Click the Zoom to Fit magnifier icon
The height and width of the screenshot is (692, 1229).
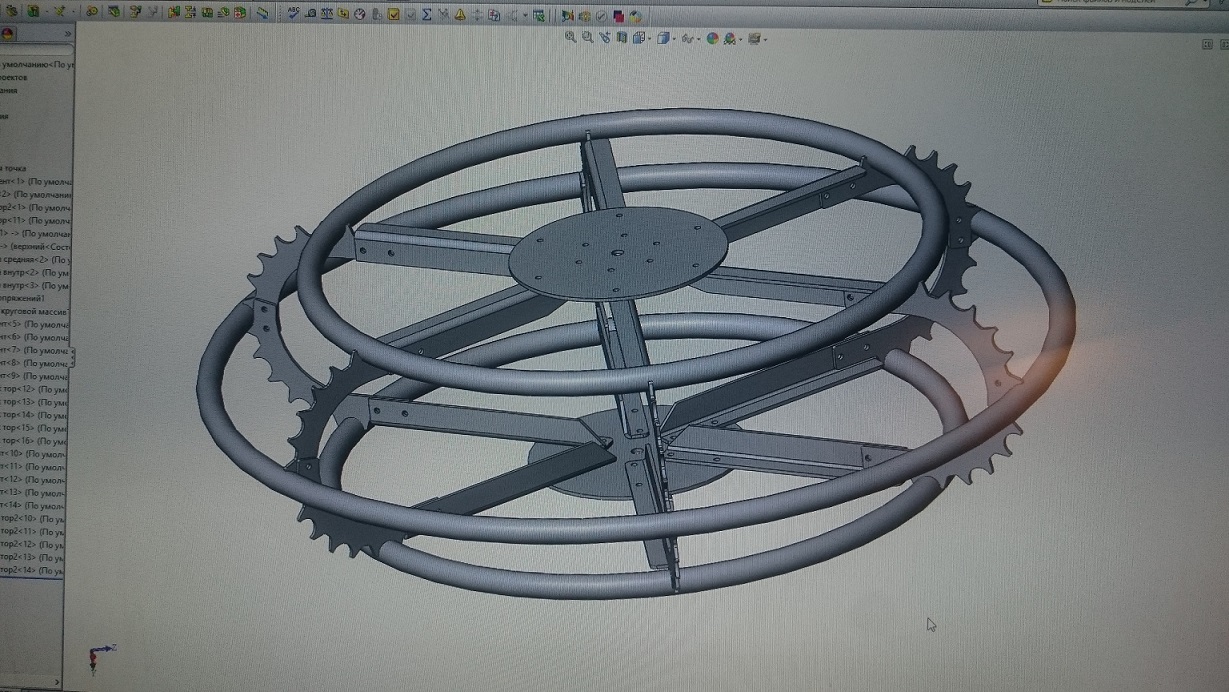coord(570,38)
